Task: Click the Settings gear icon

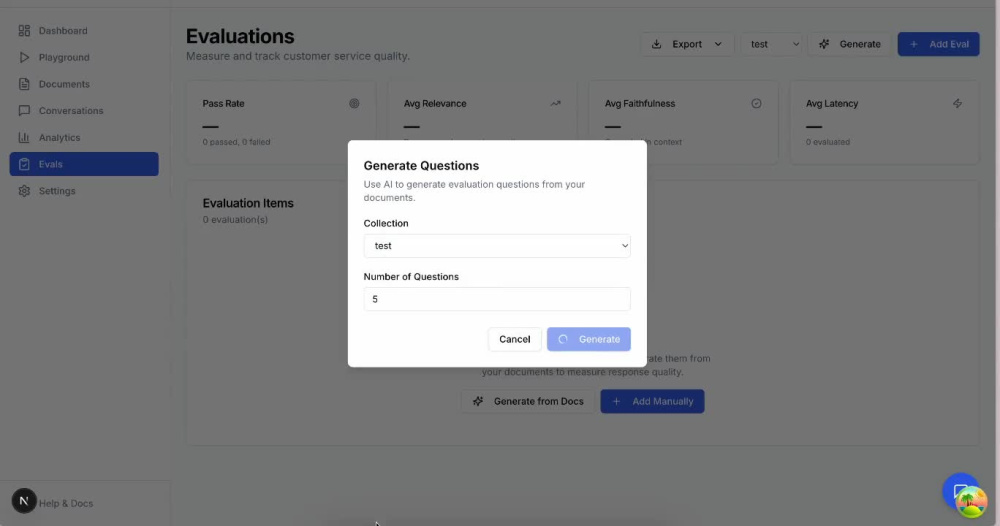Action: [x=24, y=191]
